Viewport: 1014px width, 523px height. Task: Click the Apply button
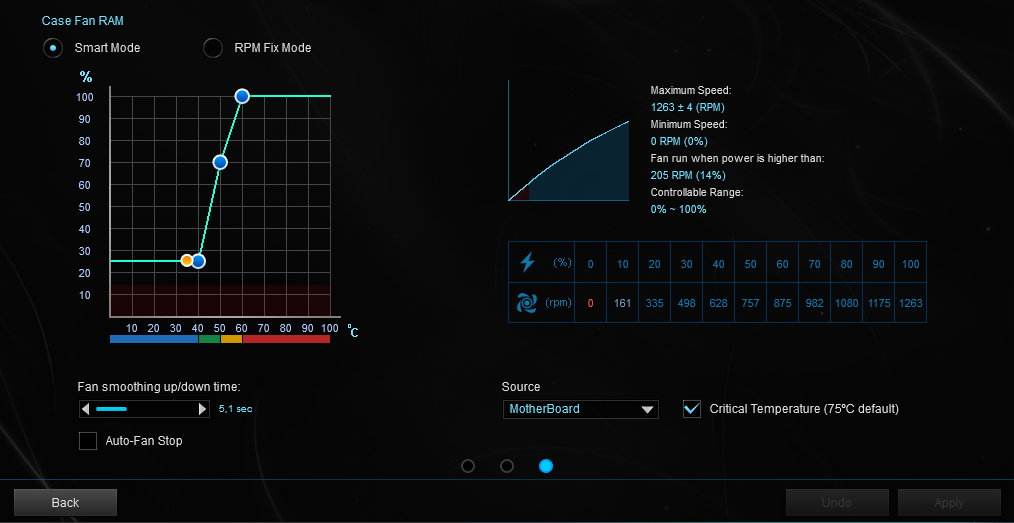pos(948,502)
